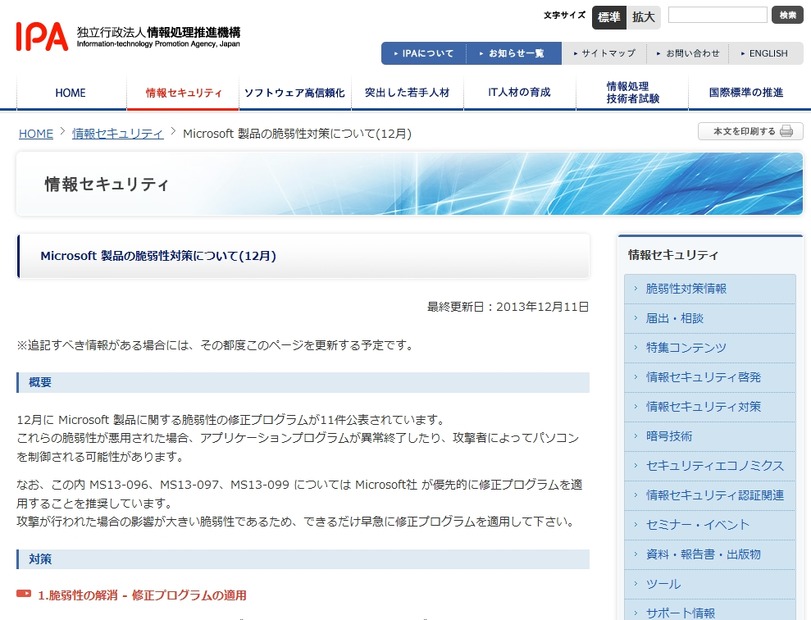The height and width of the screenshot is (620, 811).
Task: Click the red marker beside 1.脆弱性の解消 heading
Action: [24, 594]
